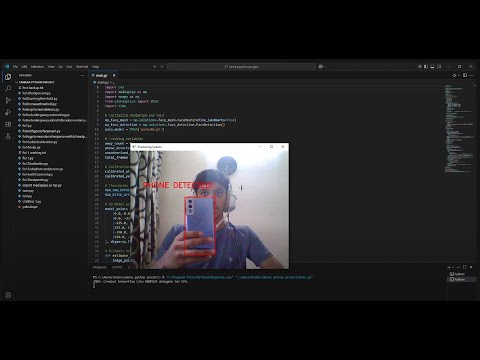Click the yolo_model = YOLO line
The width and height of the screenshot is (480, 360).
pyautogui.click(x=134, y=129)
